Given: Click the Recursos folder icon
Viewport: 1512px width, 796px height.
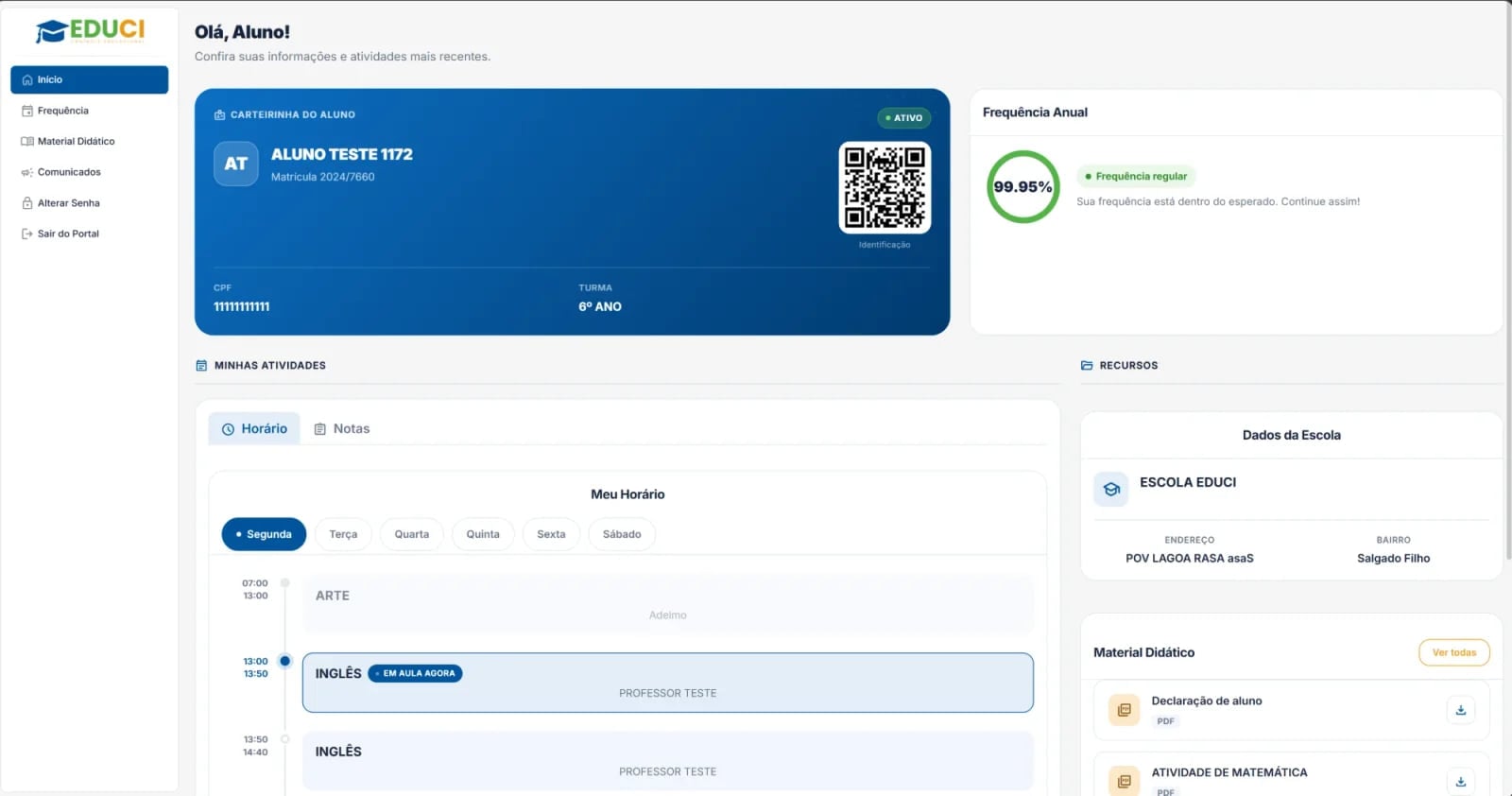Looking at the screenshot, I should tap(1087, 365).
